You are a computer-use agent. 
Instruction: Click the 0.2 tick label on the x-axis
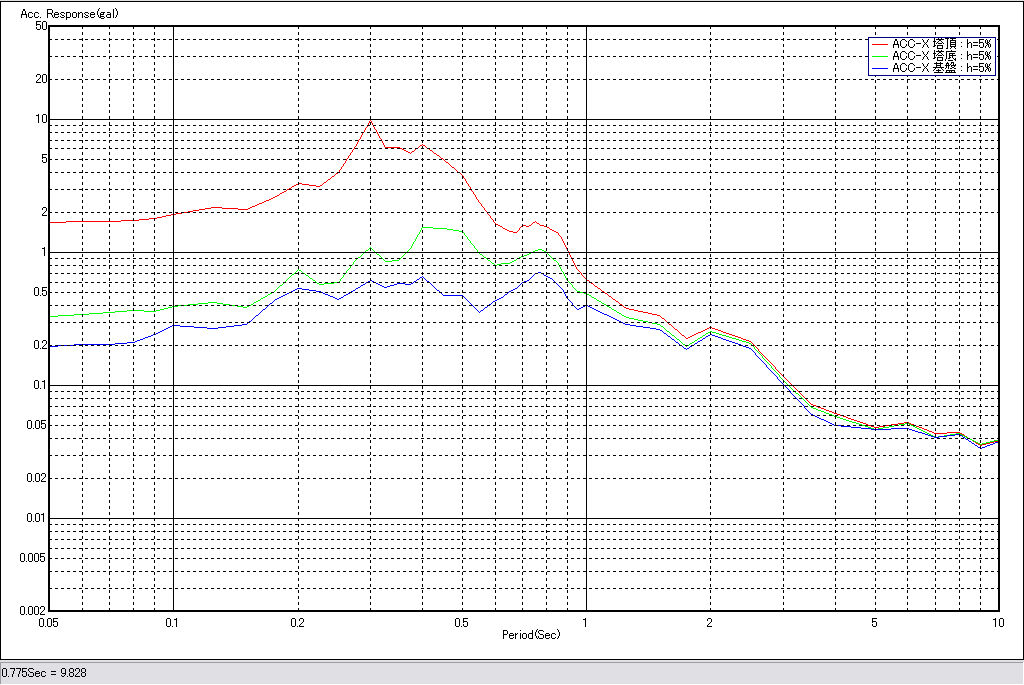(297, 622)
